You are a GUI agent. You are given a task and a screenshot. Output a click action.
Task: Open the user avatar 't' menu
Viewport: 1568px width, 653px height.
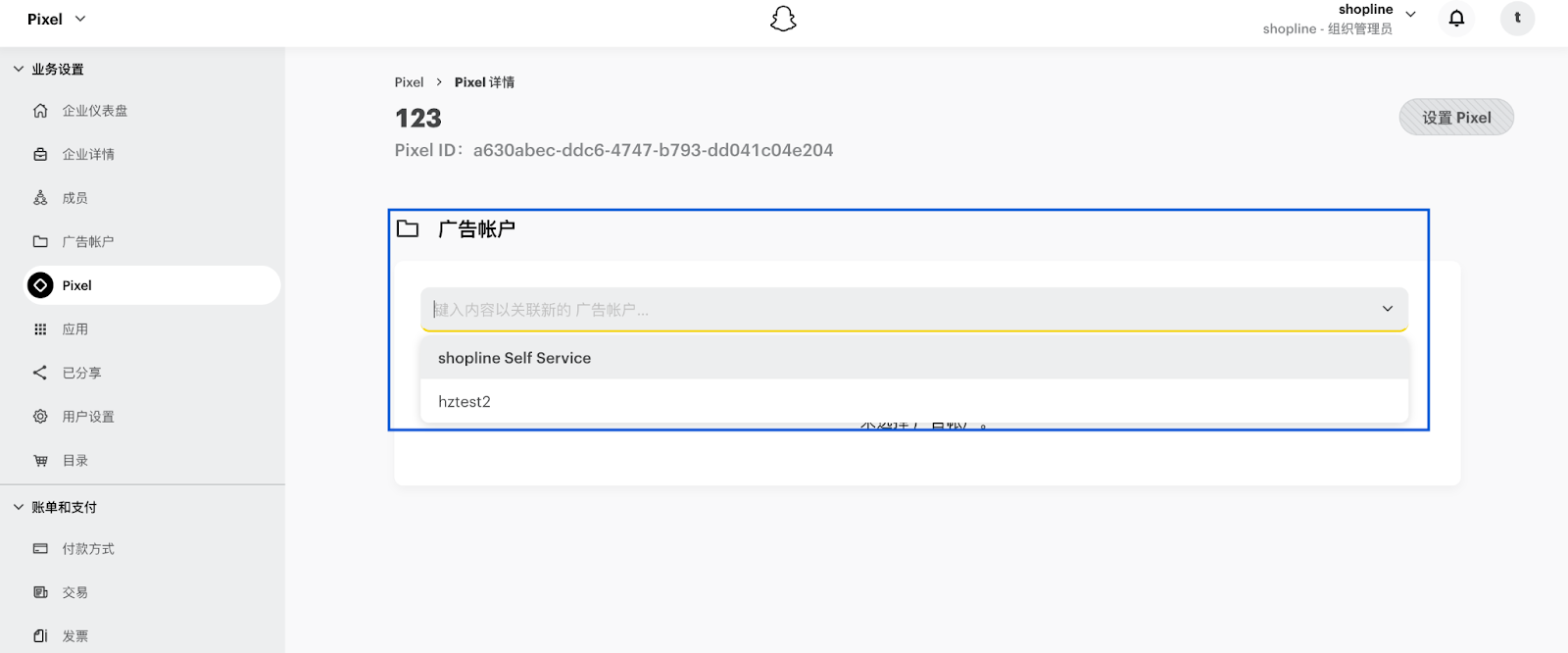coord(1517,18)
